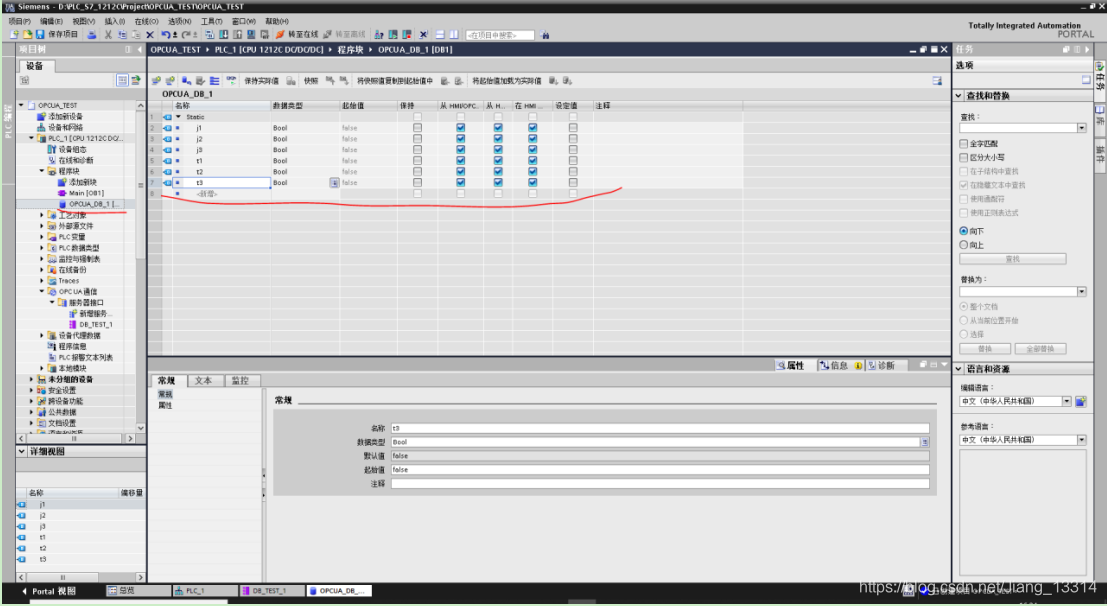Select the 向上 radio button
Image resolution: width=1107 pixels, height=606 pixels.
point(964,244)
